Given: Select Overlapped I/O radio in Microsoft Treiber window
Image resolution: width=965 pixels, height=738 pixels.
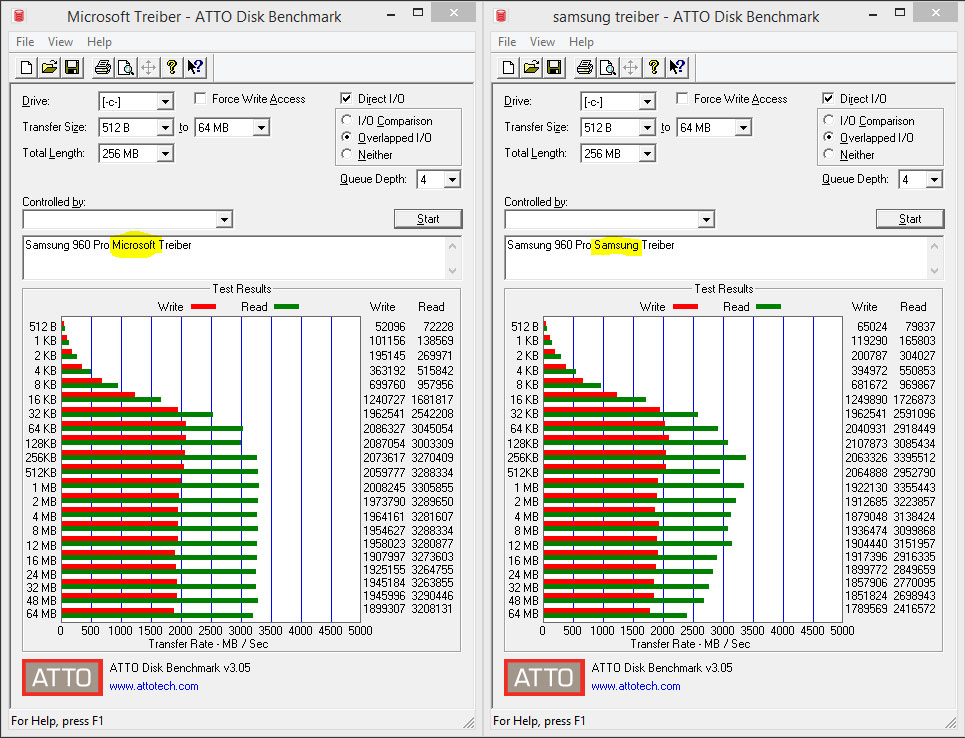Looking at the screenshot, I should pos(346,137).
